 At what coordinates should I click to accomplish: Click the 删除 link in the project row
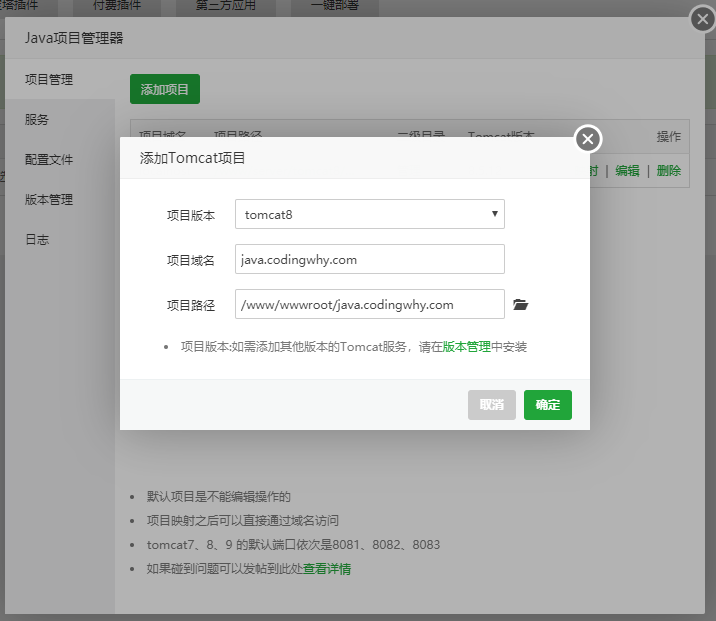tap(668, 171)
